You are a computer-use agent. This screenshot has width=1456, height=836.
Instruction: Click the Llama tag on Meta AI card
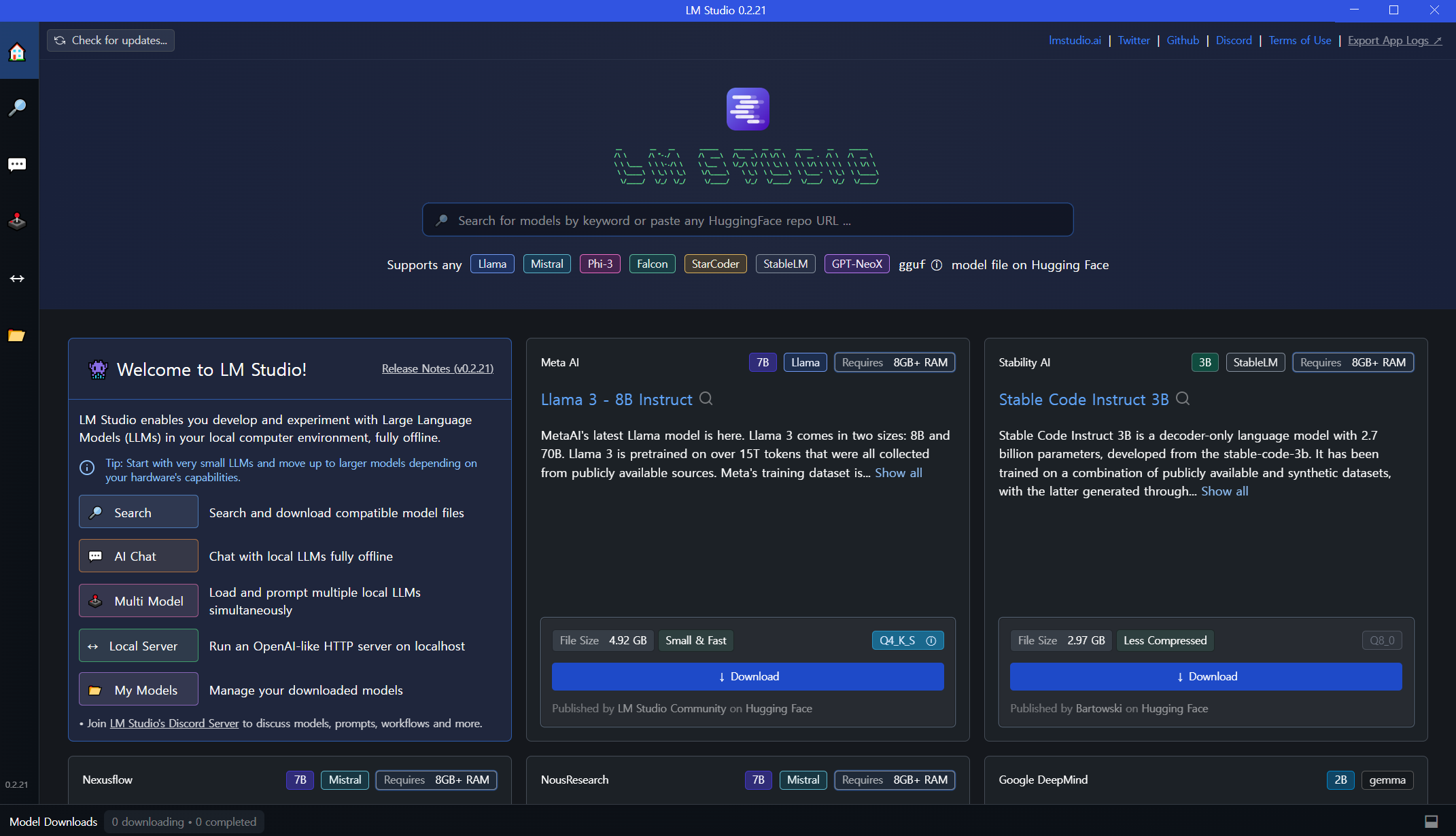click(805, 363)
